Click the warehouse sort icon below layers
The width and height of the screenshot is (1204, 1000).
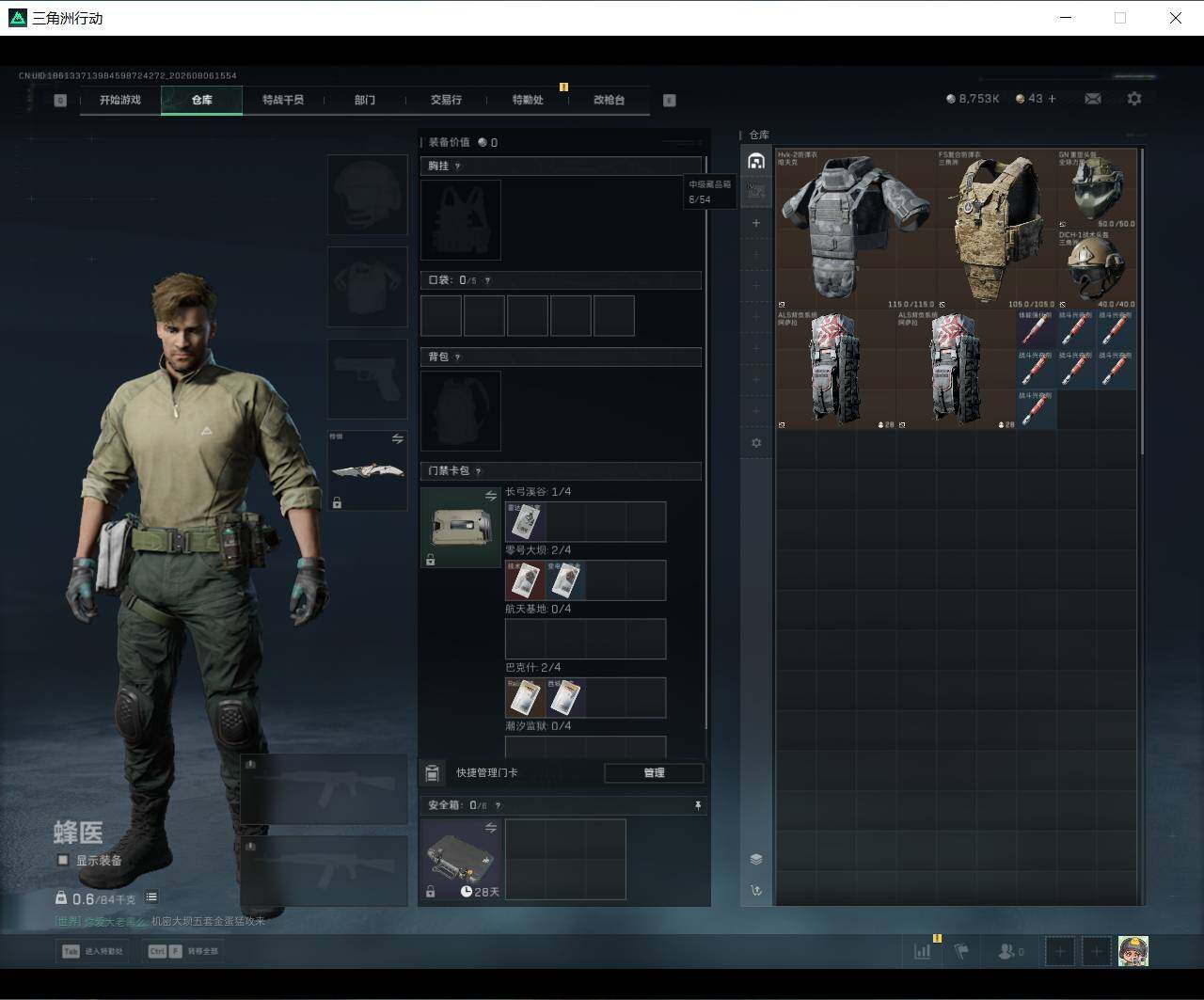point(755,890)
